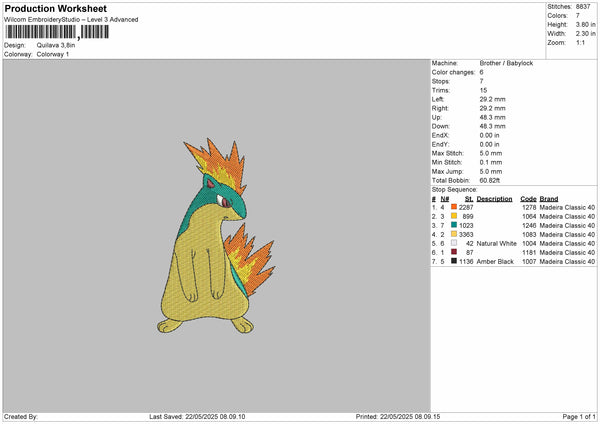Click the Height value 3.80 in
Viewport: 600px width, 424px height.
pyautogui.click(x=586, y=24)
